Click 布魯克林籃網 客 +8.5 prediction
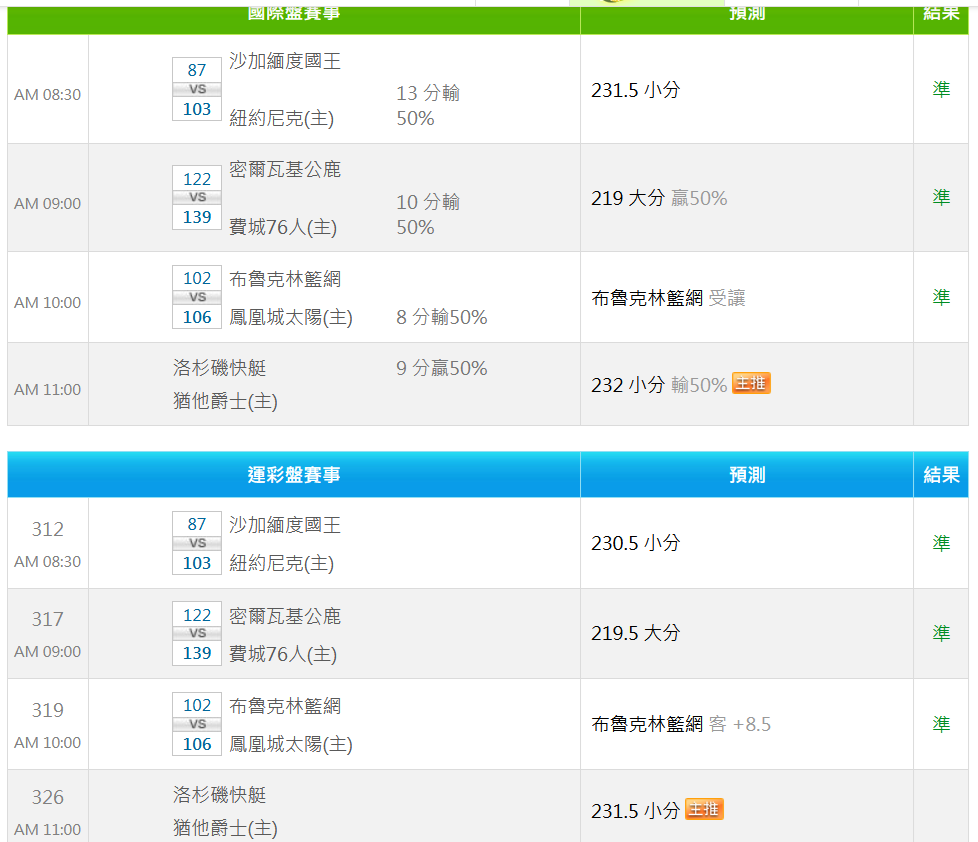Screen dimensions: 978x842 681,724
